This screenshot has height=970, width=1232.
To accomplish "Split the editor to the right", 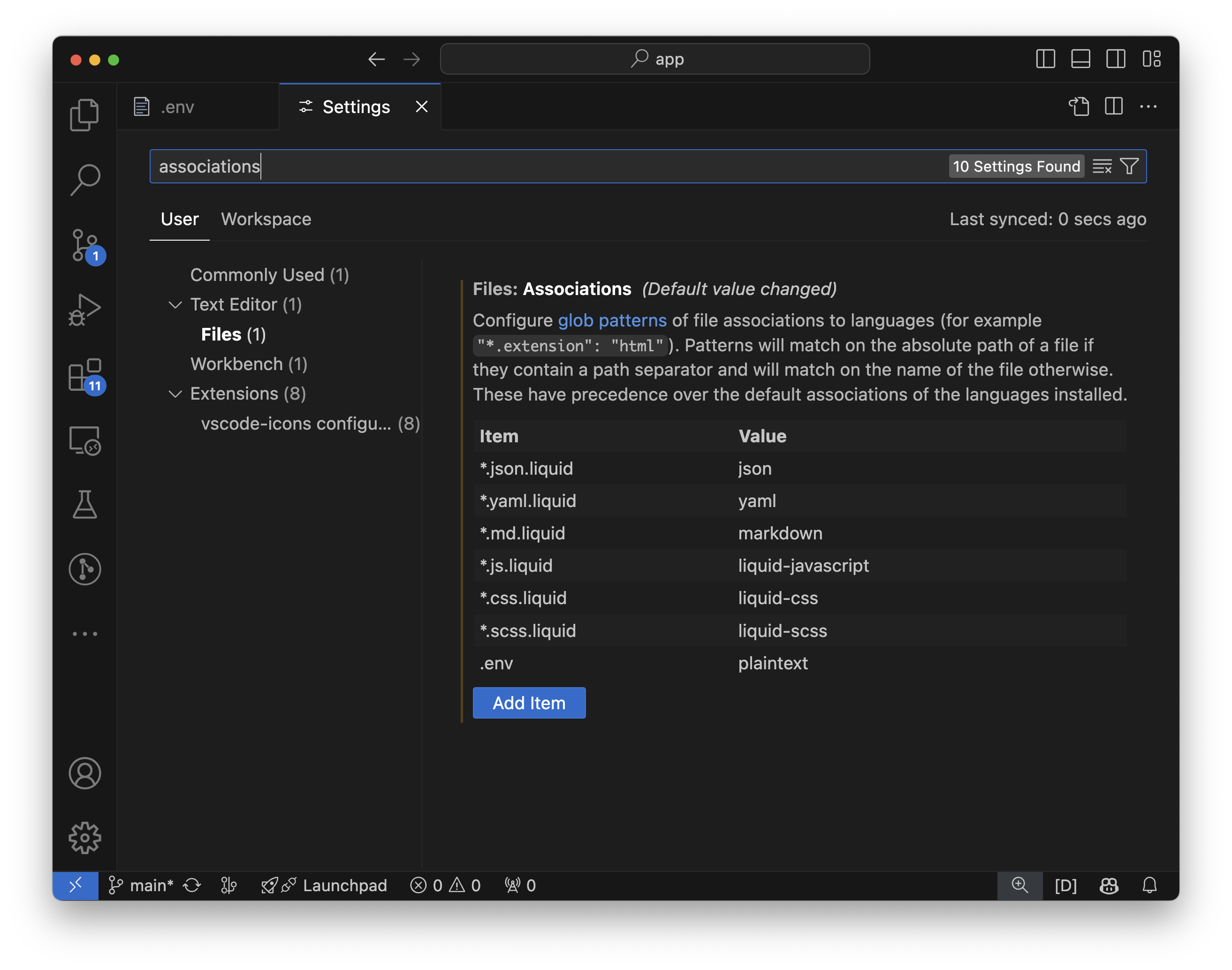I will 1113,106.
